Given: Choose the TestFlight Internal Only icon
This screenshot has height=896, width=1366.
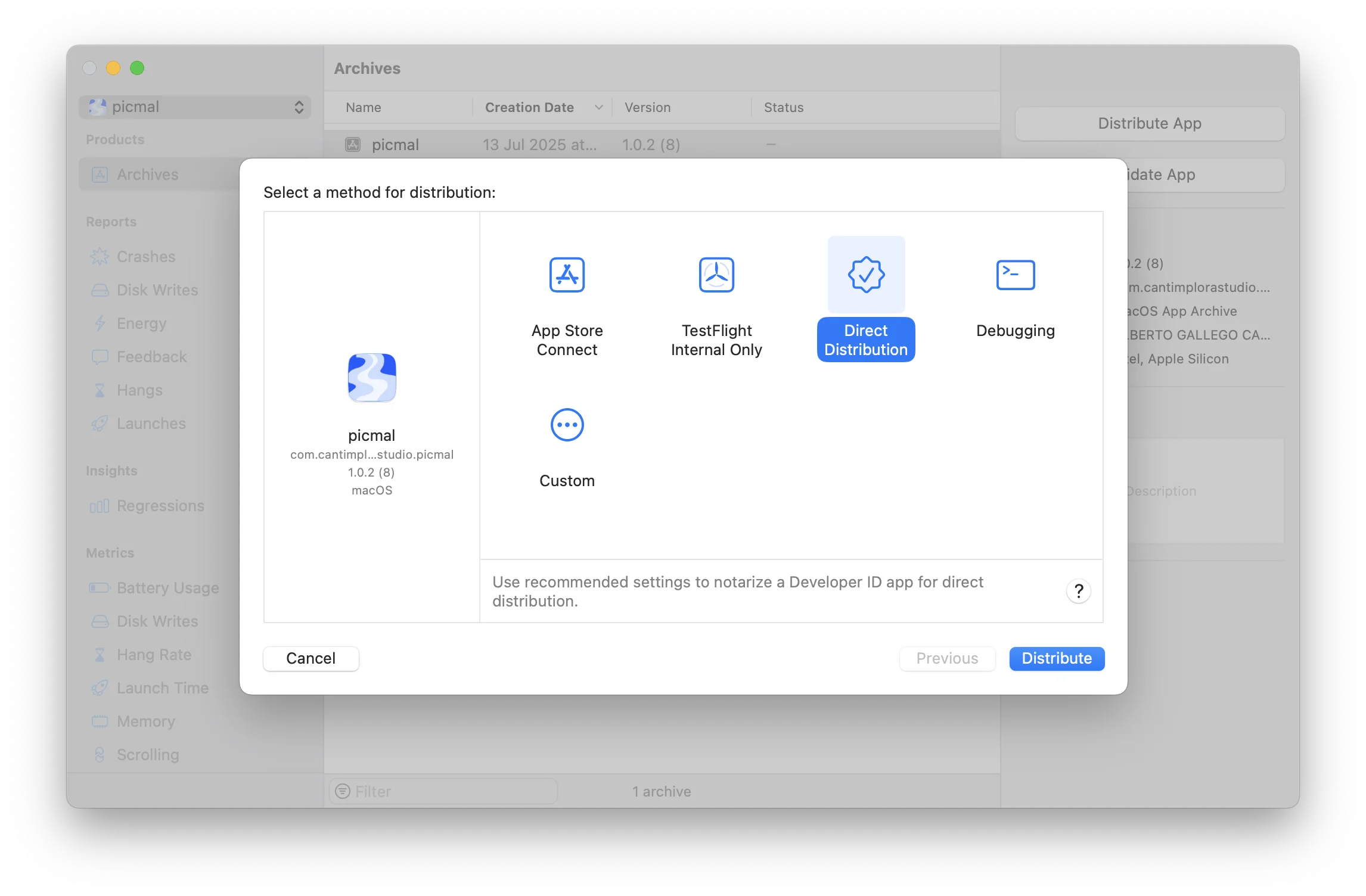Looking at the screenshot, I should pos(716,275).
